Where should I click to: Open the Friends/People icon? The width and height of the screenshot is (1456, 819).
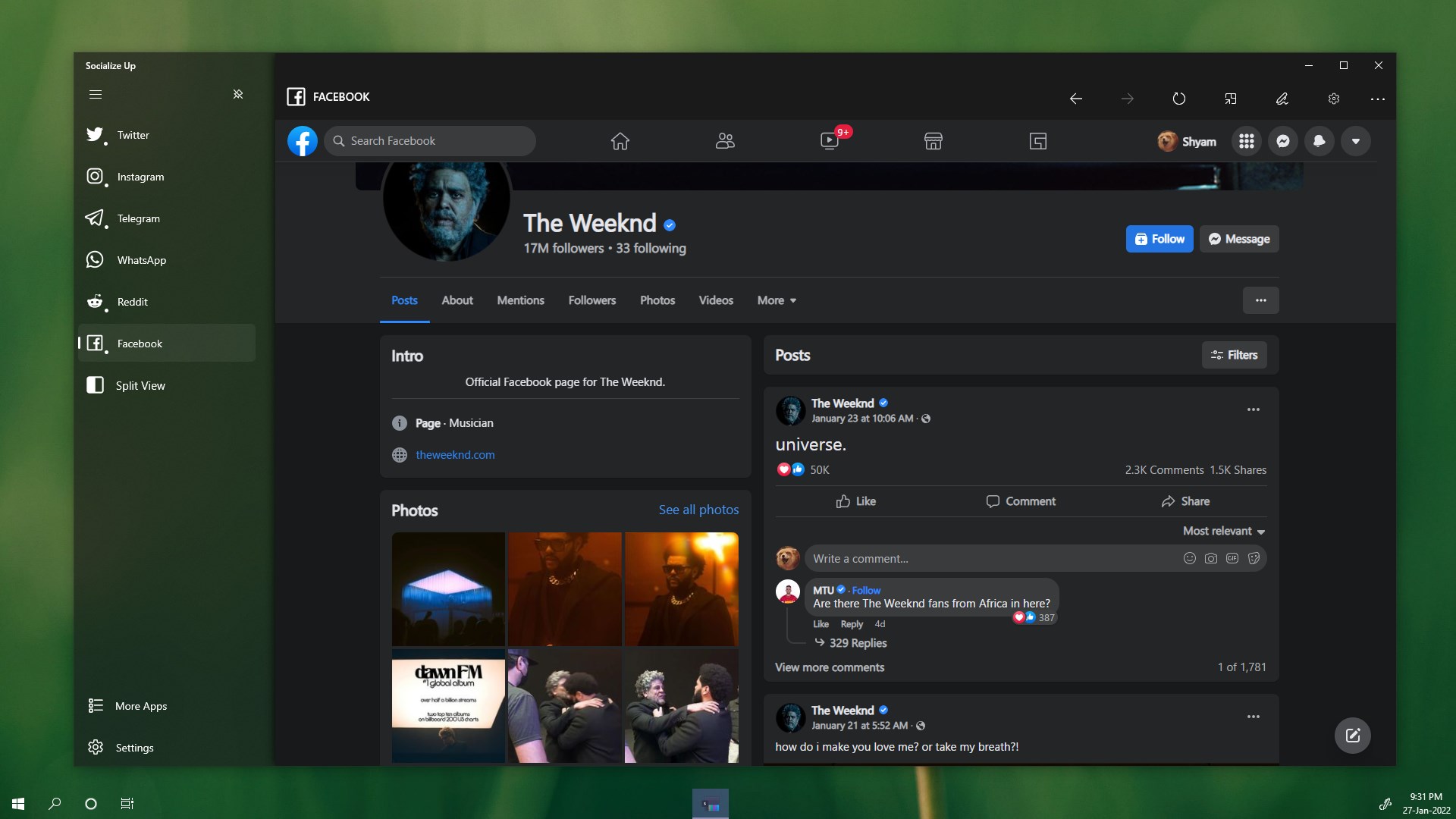click(x=725, y=140)
